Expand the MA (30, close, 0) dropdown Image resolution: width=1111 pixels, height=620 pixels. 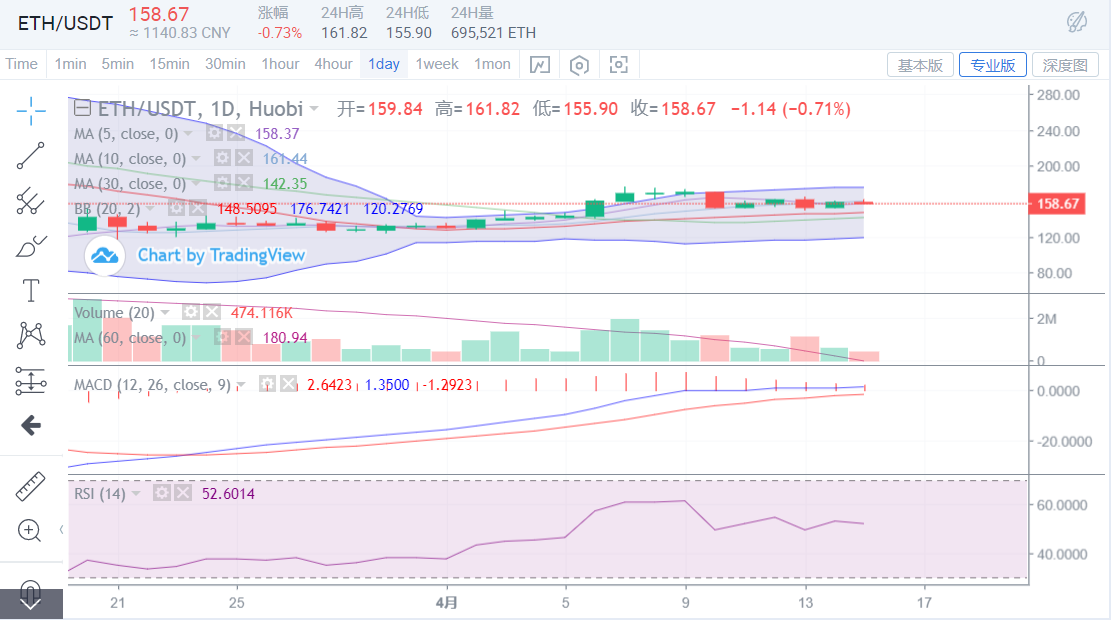pos(196,184)
